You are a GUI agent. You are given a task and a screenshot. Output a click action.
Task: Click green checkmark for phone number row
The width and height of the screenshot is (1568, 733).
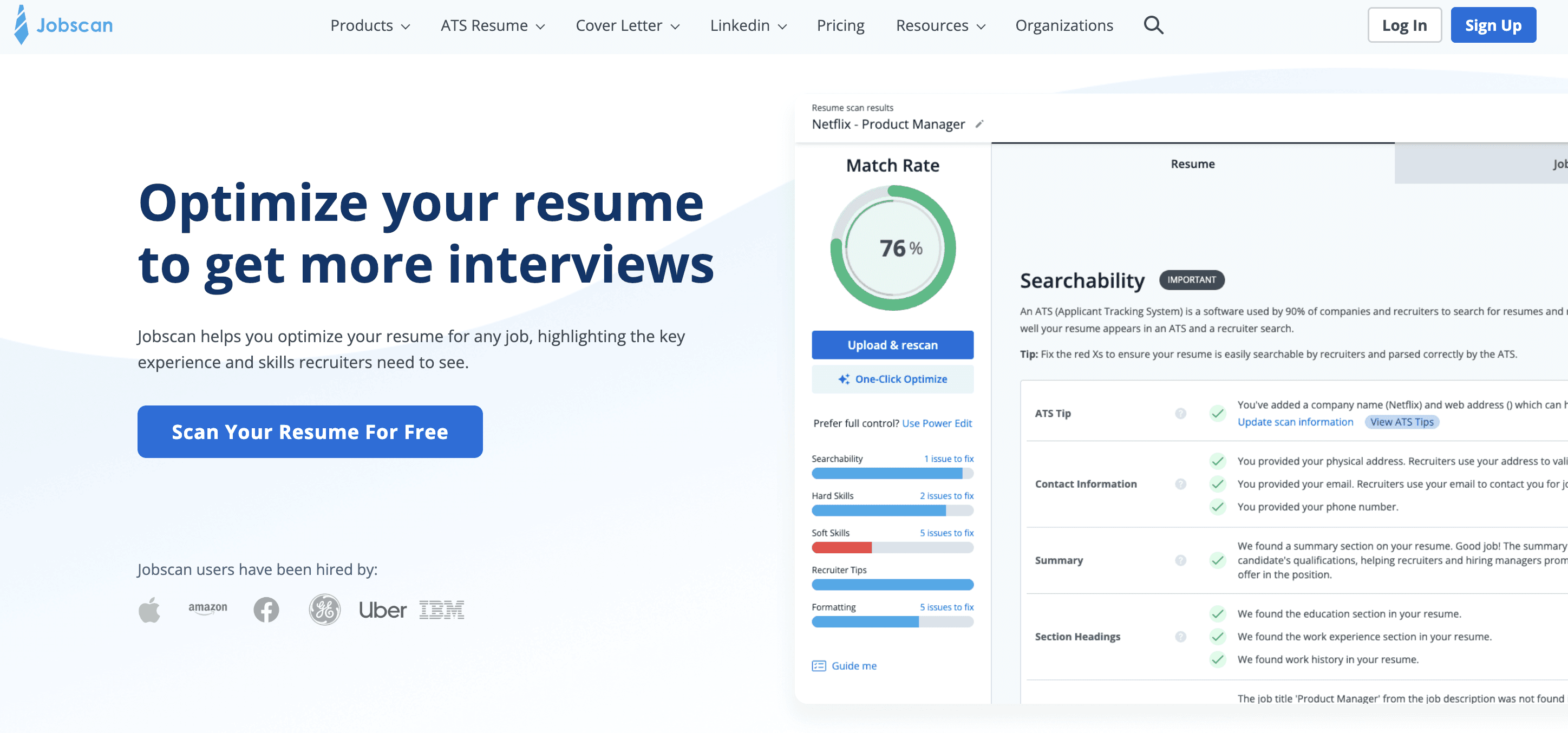point(1217,507)
